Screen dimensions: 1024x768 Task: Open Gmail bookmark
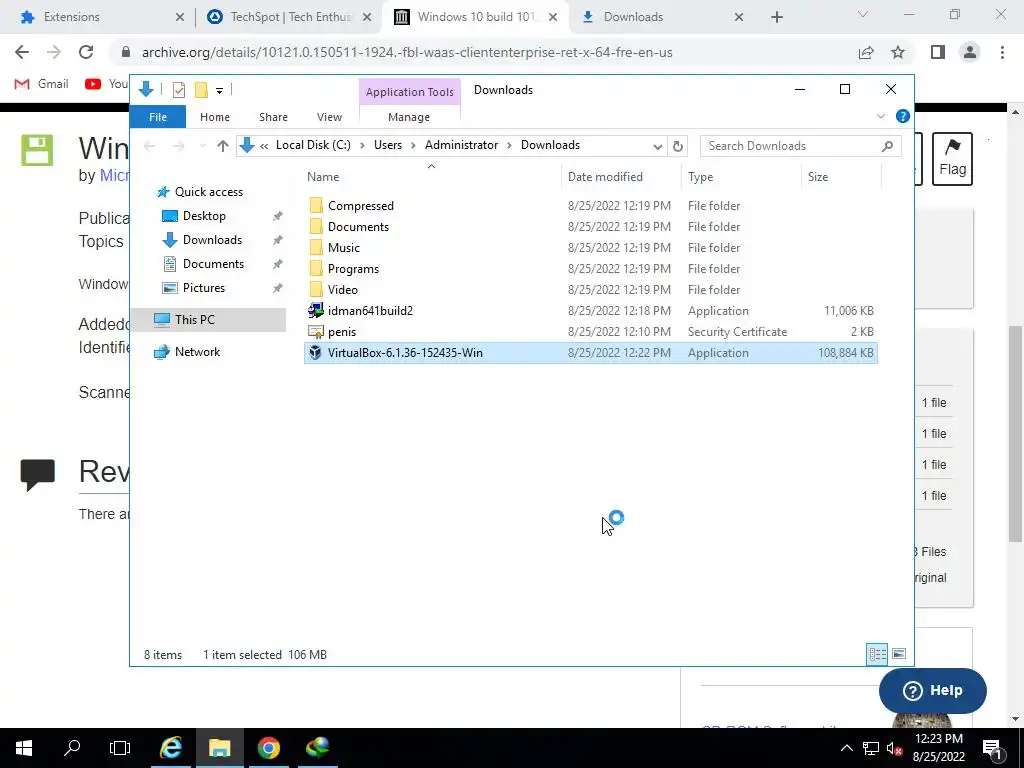click(x=41, y=84)
